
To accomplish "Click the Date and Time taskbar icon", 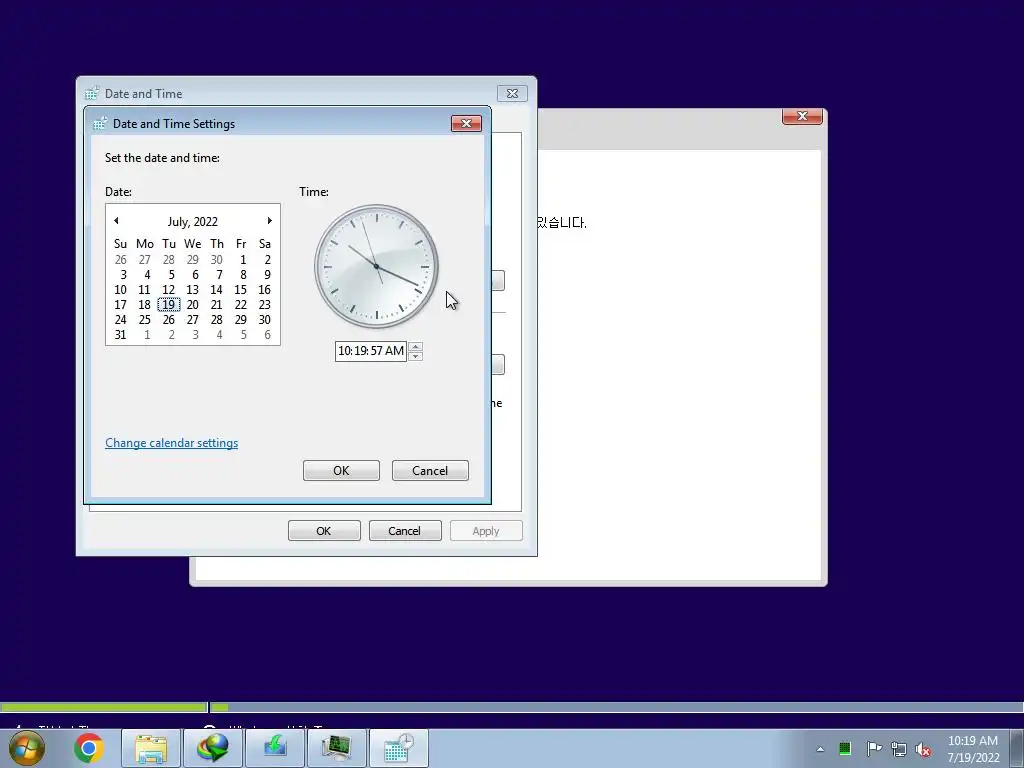I will (x=398, y=748).
